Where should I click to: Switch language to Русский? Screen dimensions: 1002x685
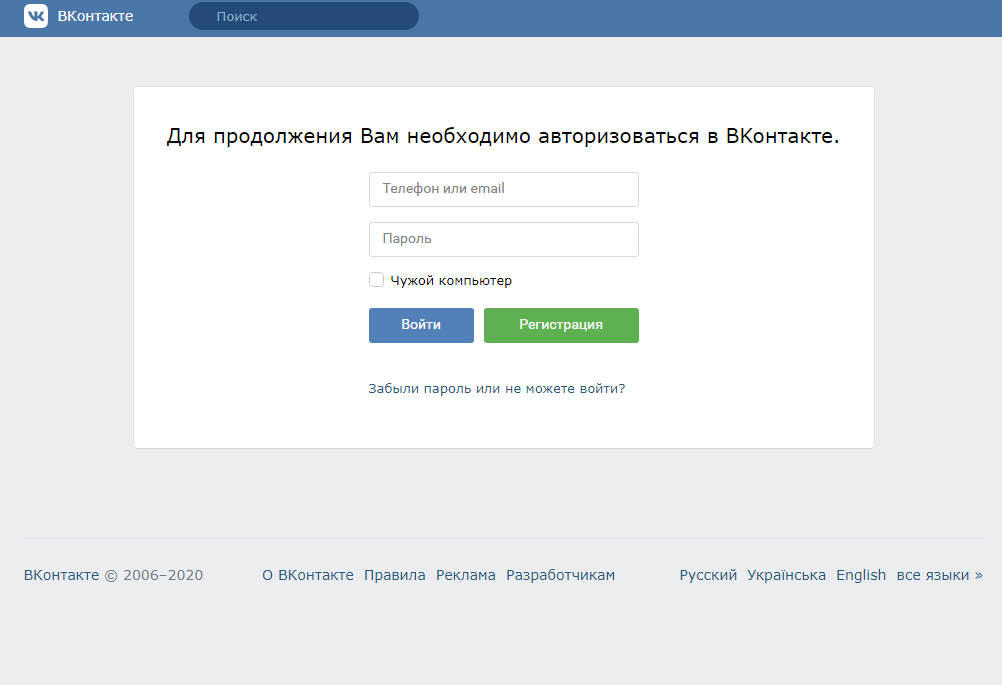tap(708, 575)
